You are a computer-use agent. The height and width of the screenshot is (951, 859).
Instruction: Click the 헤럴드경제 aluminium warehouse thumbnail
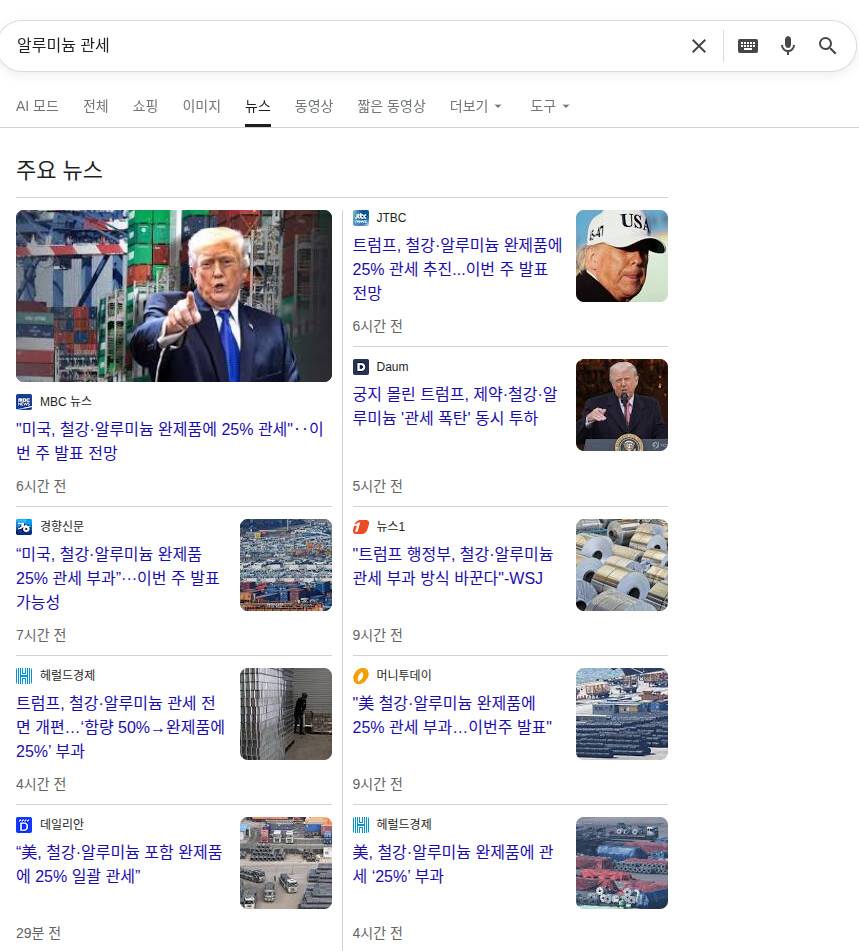[286, 714]
